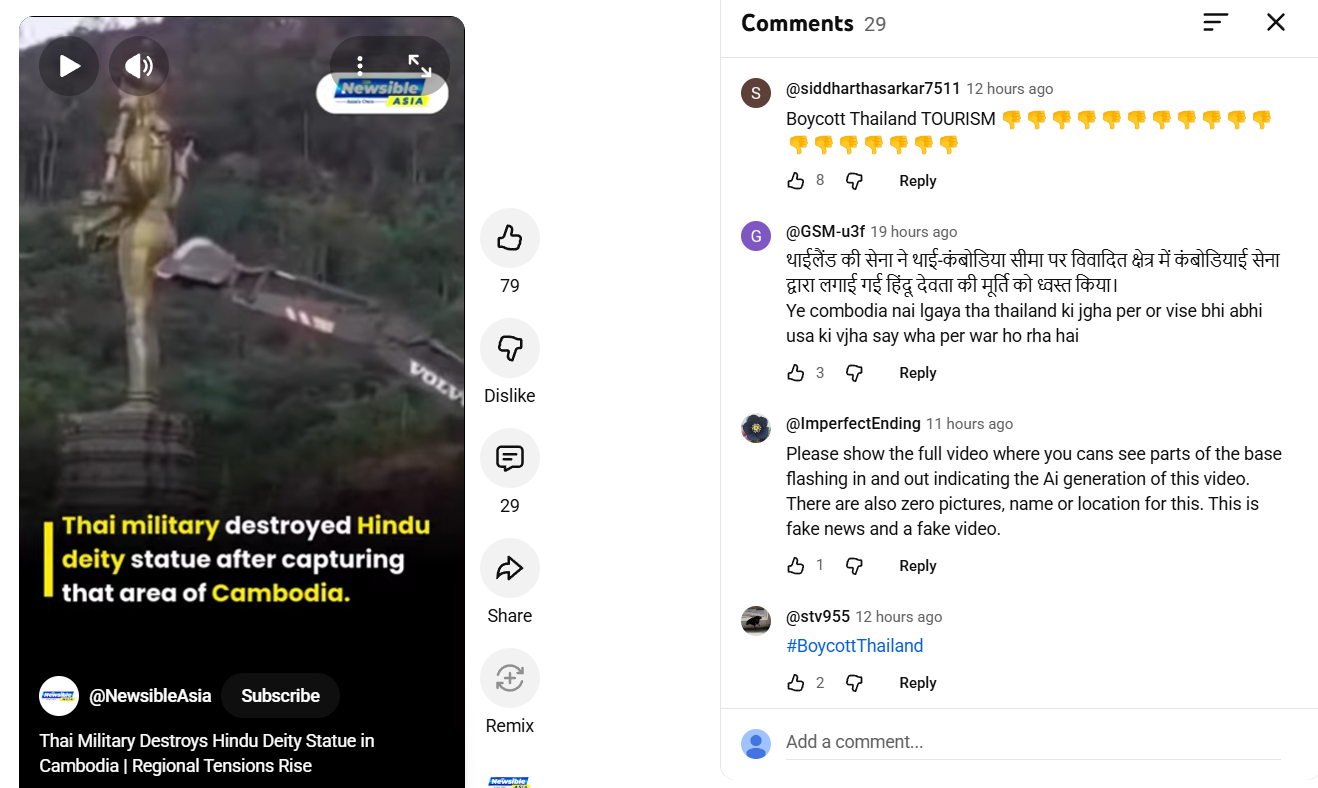Like siddharthasarkar7511's comment
The image size is (1318, 788).
[796, 181]
